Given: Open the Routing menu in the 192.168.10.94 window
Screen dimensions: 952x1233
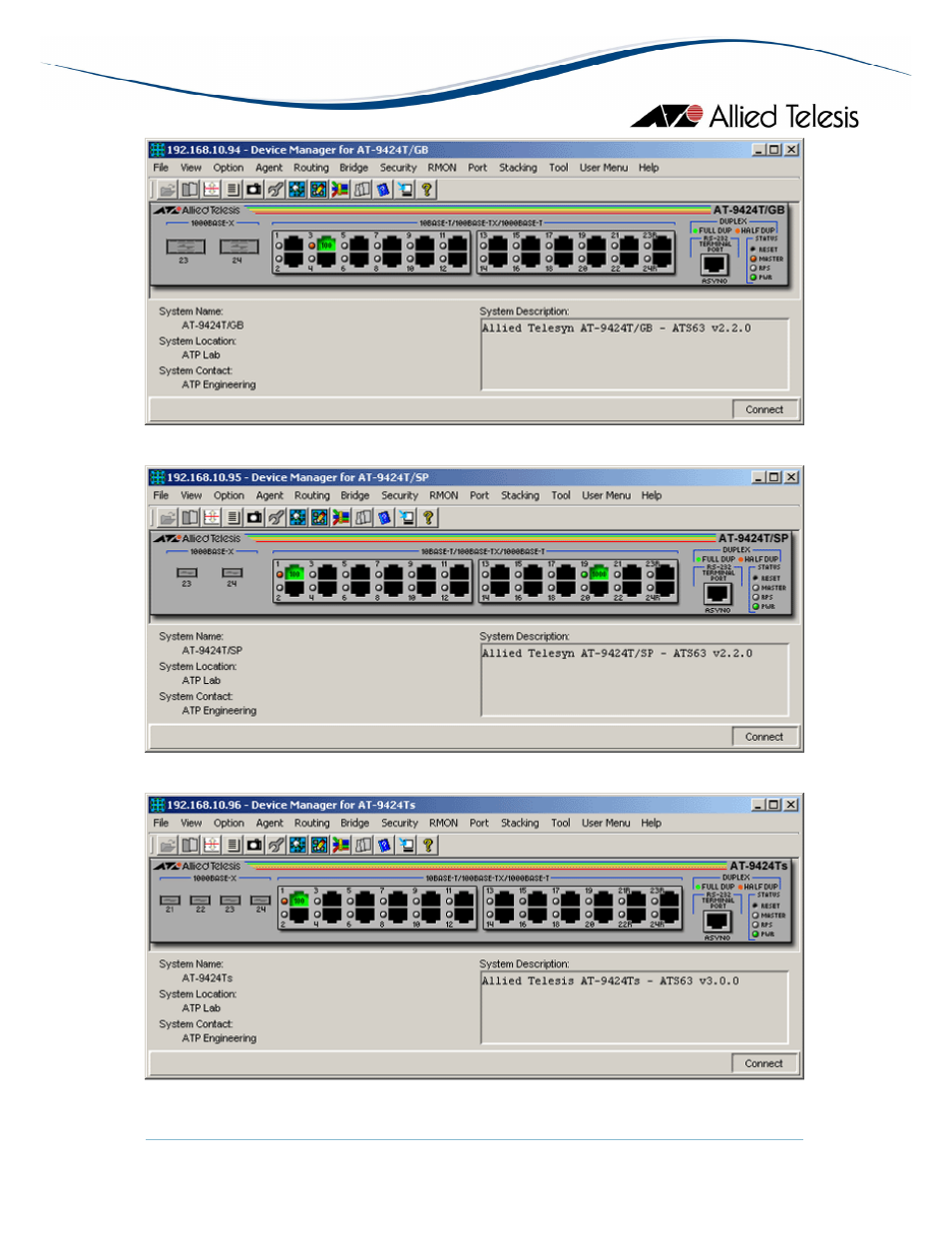Looking at the screenshot, I should click(x=311, y=168).
